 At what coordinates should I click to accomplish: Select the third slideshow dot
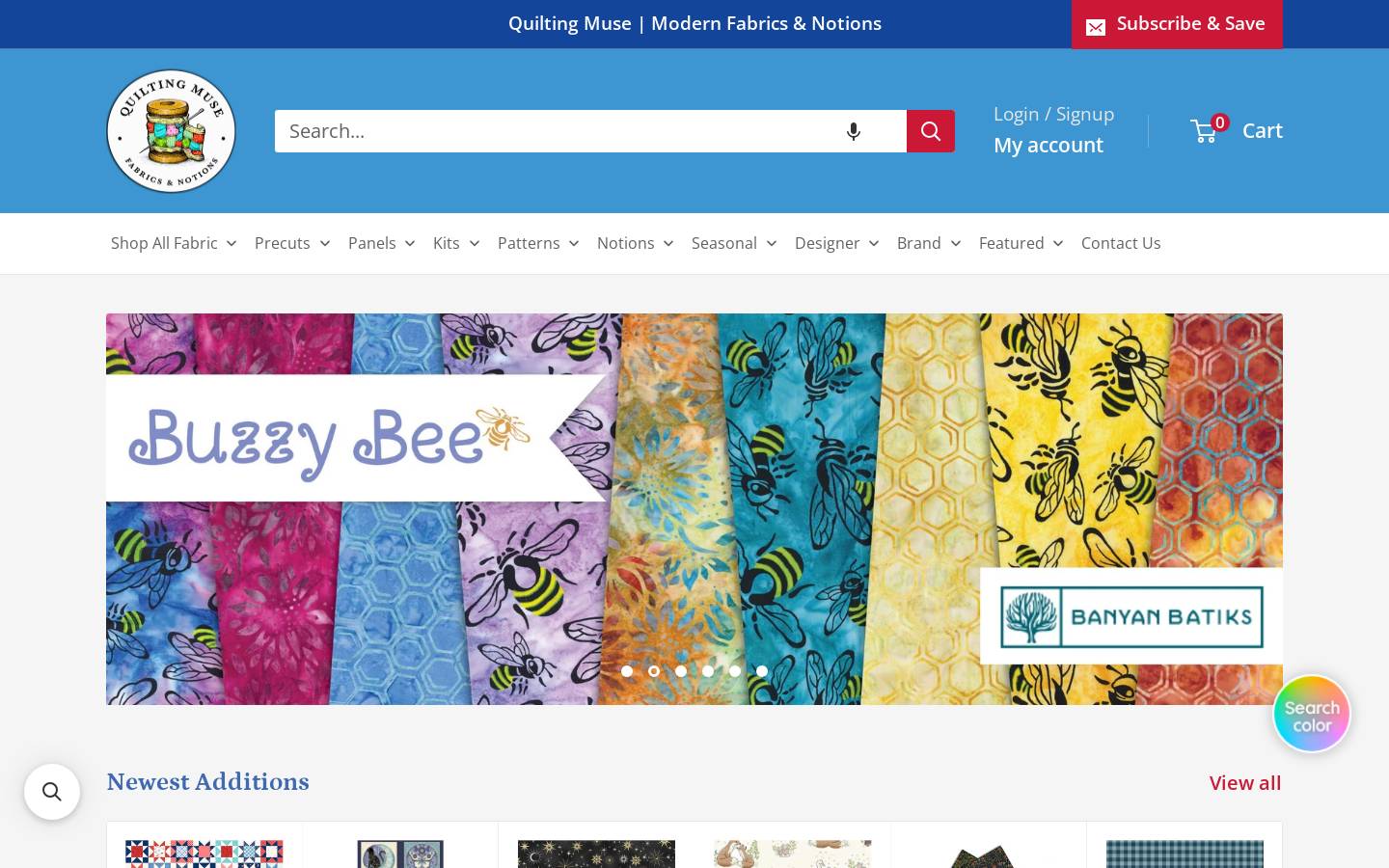click(x=681, y=671)
